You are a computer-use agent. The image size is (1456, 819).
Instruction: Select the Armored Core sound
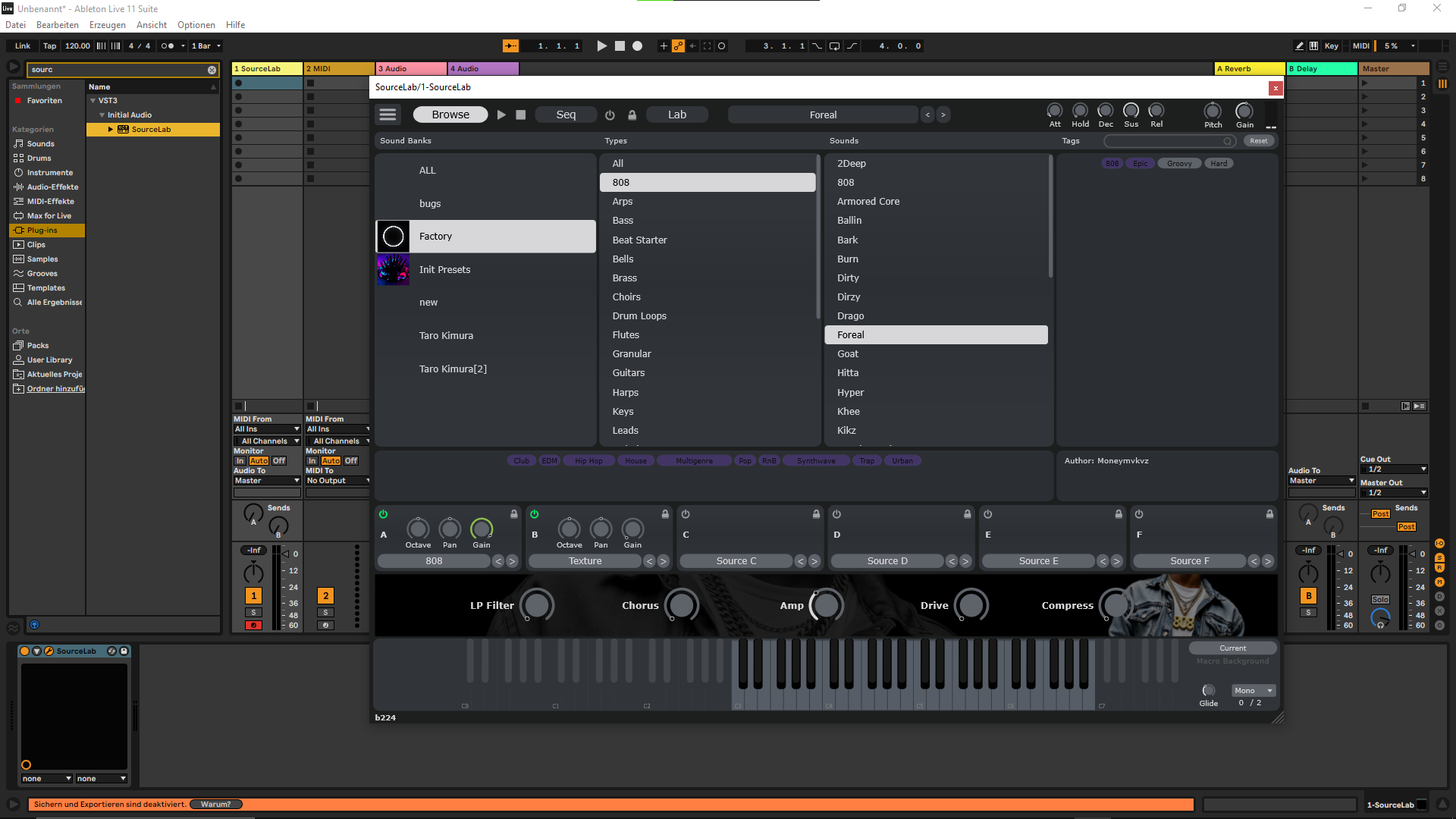936,202
